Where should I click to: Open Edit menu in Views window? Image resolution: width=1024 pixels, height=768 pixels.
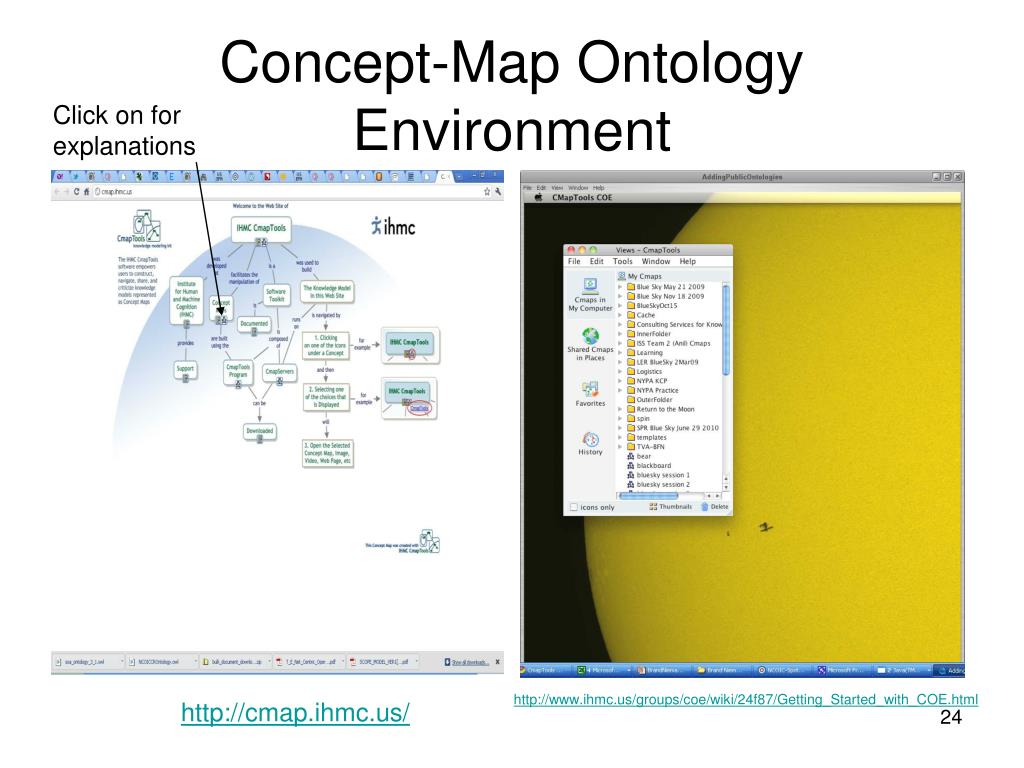click(597, 261)
